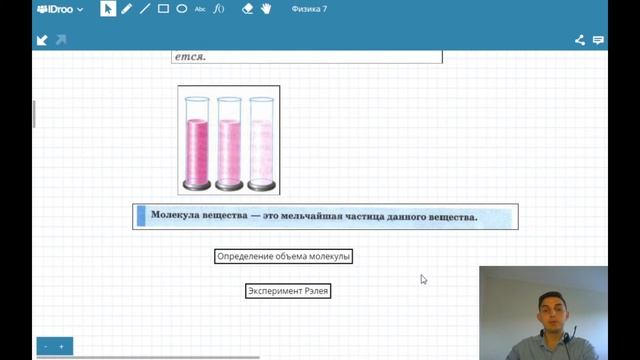Select the arrow pointer tool

(x=108, y=9)
